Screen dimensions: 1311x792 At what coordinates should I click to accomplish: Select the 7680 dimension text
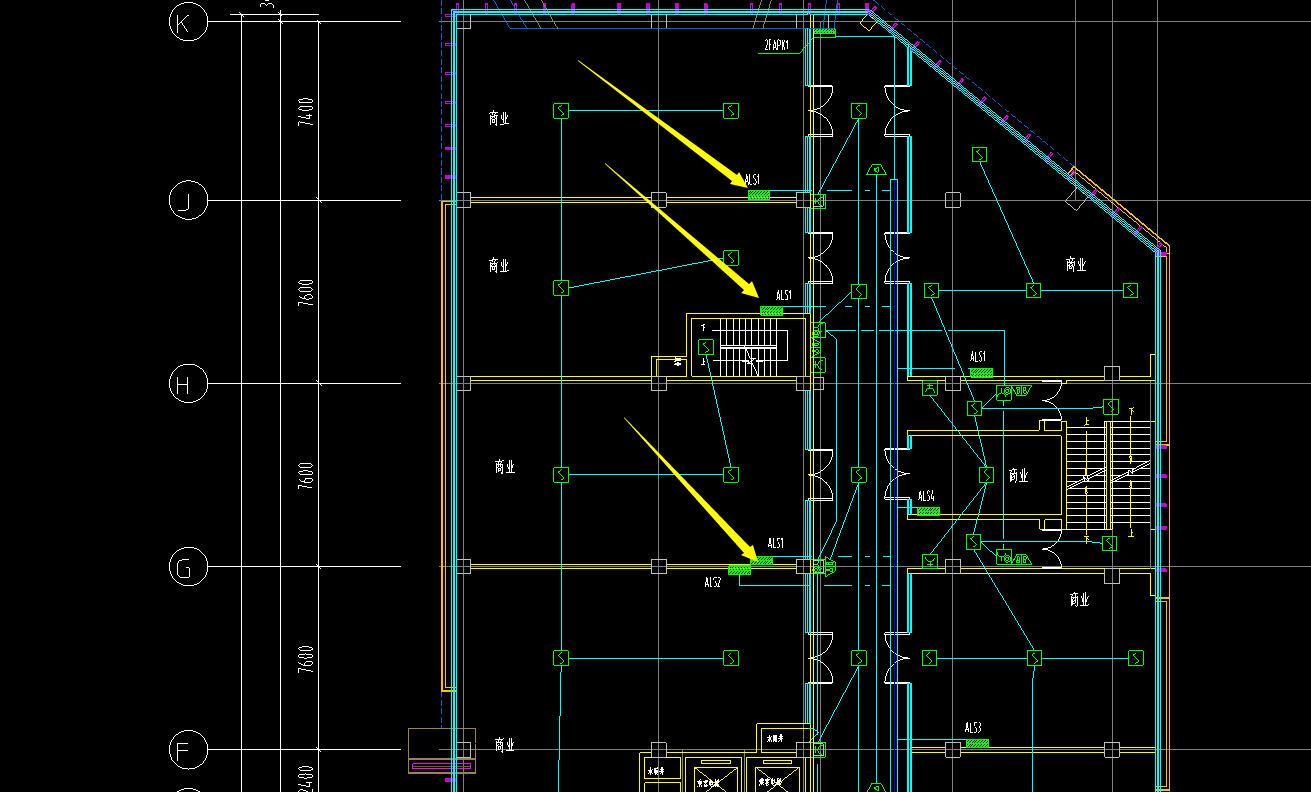306,659
